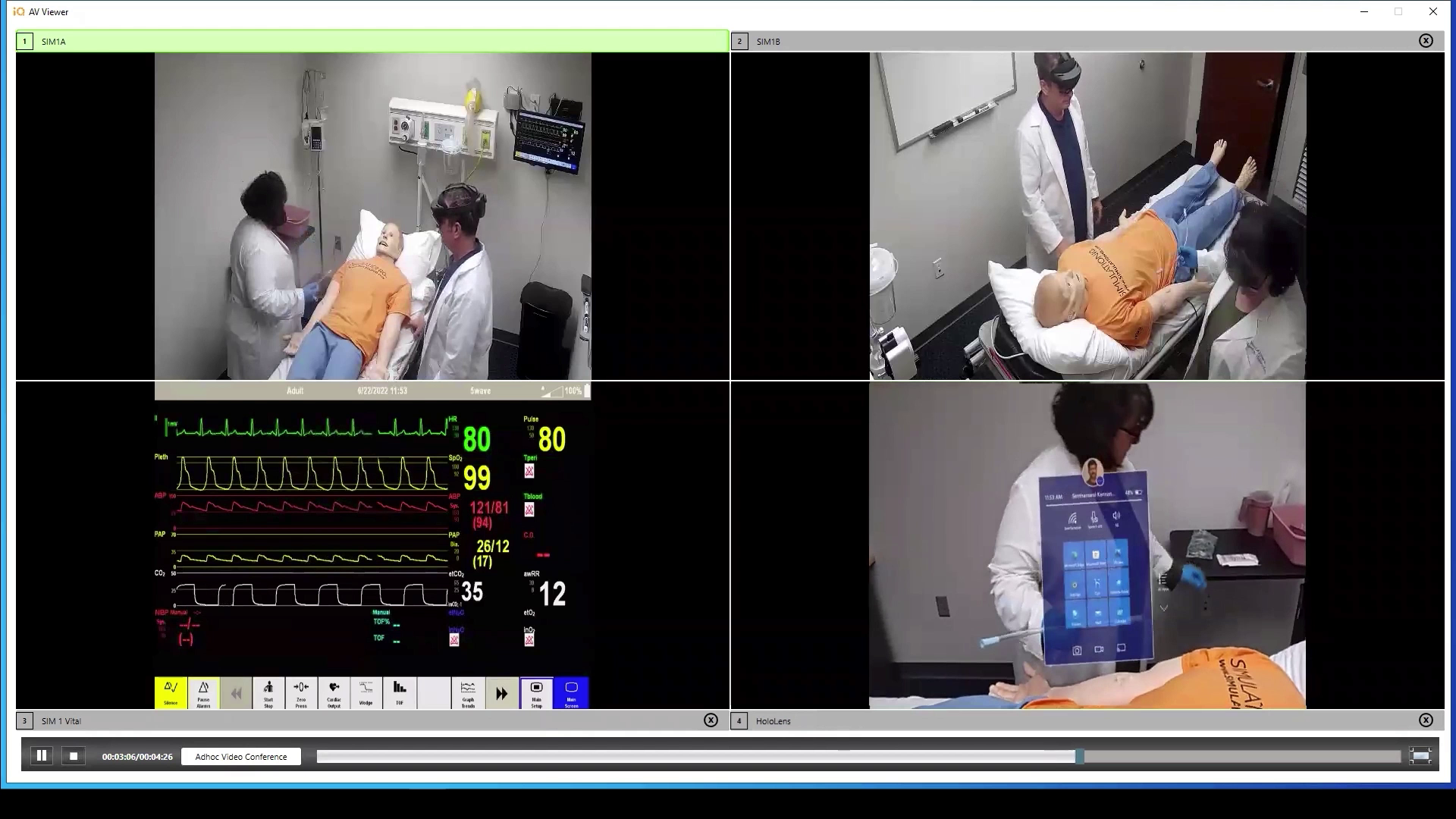Select the Zero Press icon
Image resolution: width=1456 pixels, height=819 pixels.
(x=301, y=692)
